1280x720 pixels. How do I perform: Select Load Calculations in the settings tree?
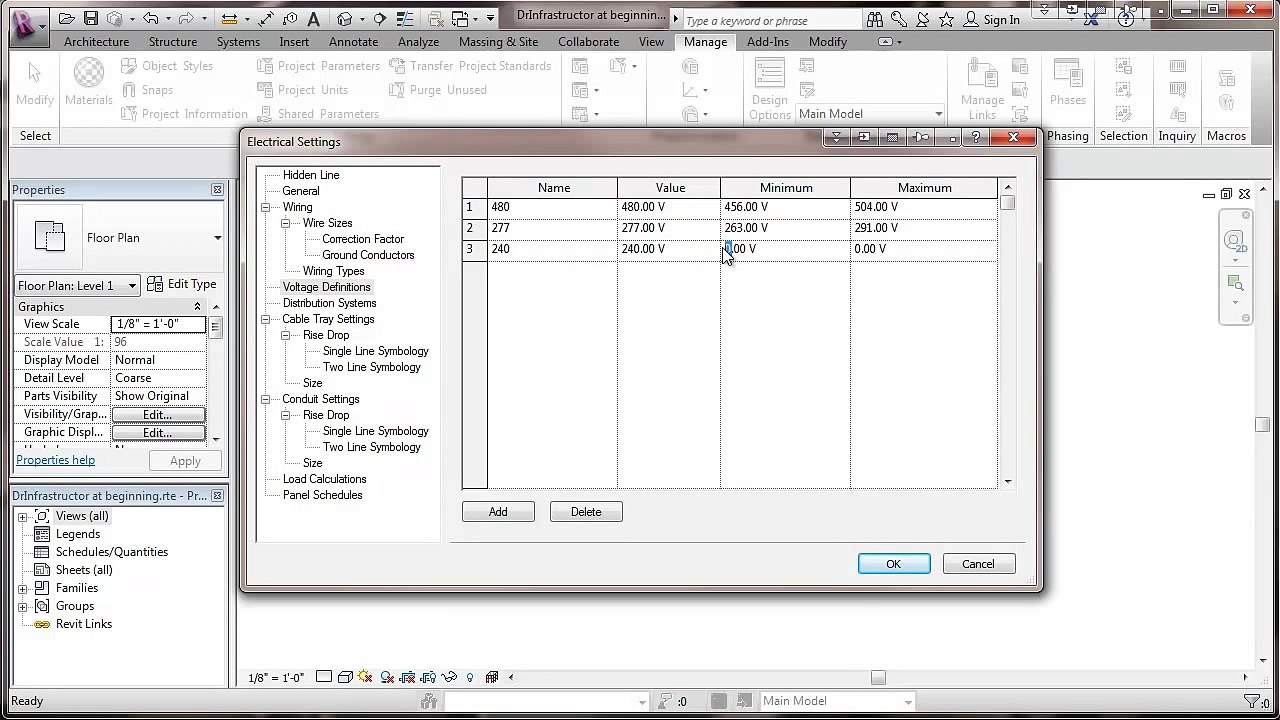click(324, 479)
